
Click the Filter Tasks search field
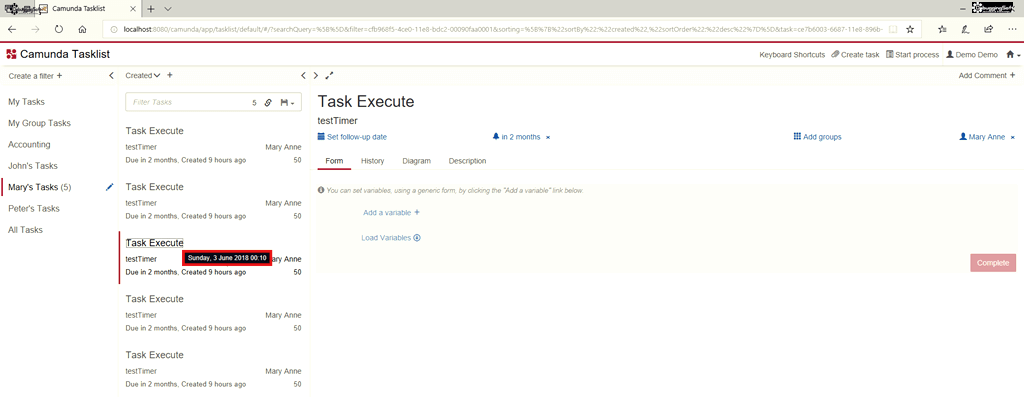pos(189,103)
